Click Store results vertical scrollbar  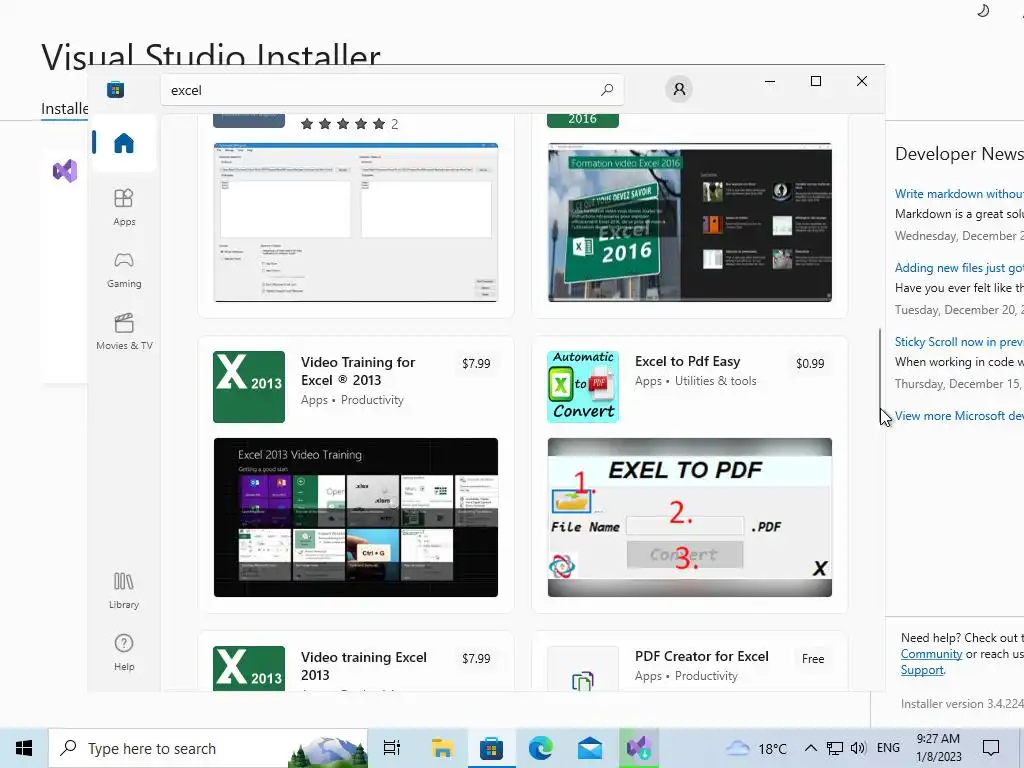coord(880,369)
